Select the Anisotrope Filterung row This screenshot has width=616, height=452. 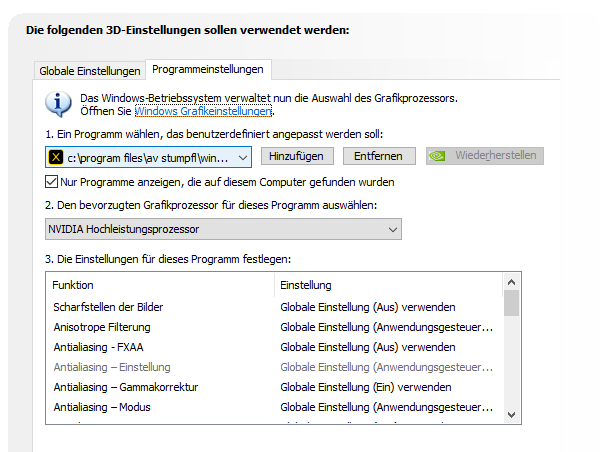click(274, 327)
